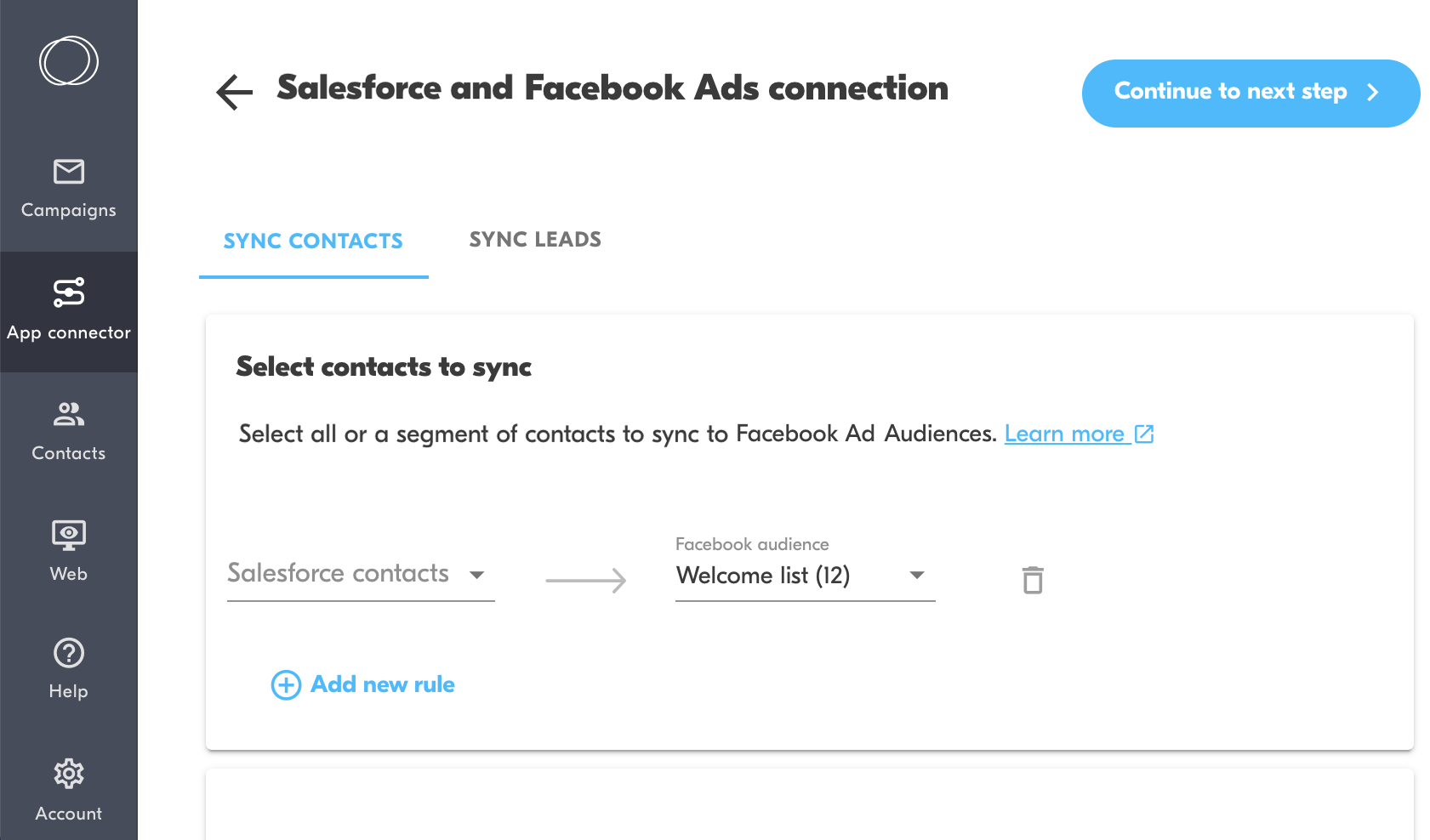Click Add new rule
The image size is (1430, 840).
(382, 684)
